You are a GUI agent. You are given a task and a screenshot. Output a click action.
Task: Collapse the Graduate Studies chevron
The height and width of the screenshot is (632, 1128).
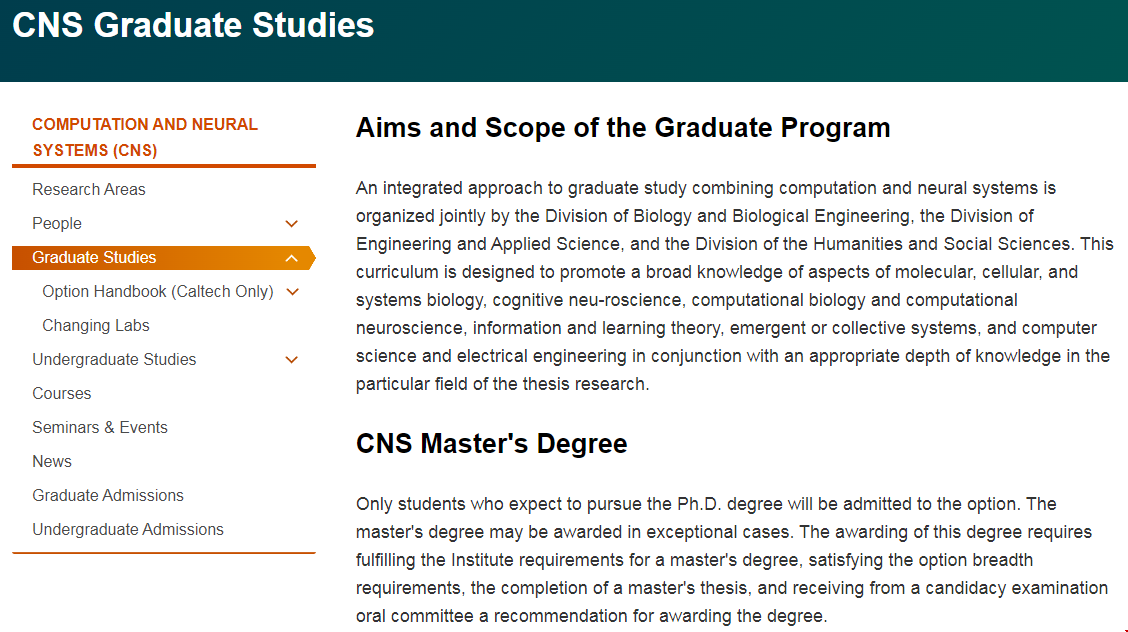[292, 258]
